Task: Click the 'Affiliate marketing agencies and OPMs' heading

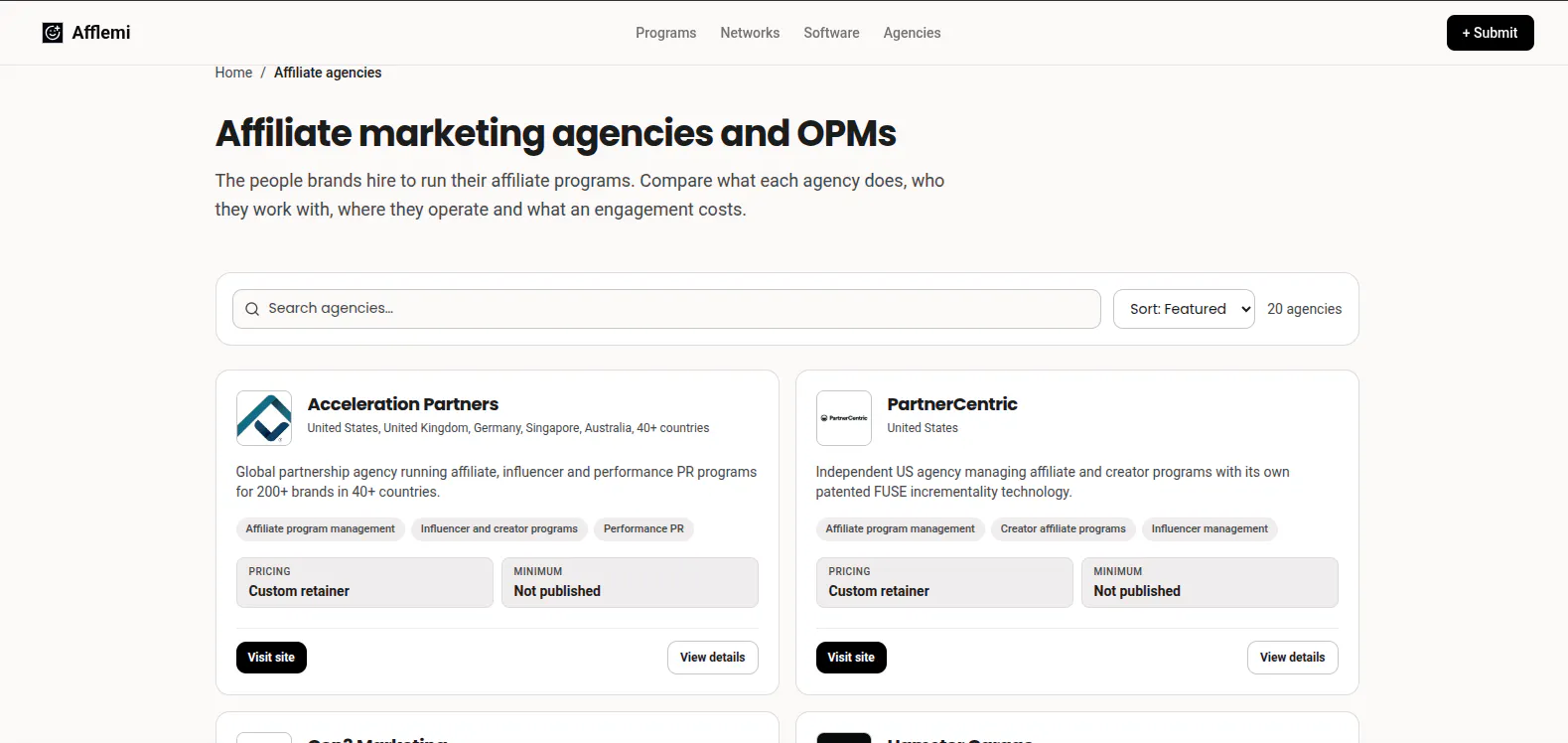Action: coord(556,133)
